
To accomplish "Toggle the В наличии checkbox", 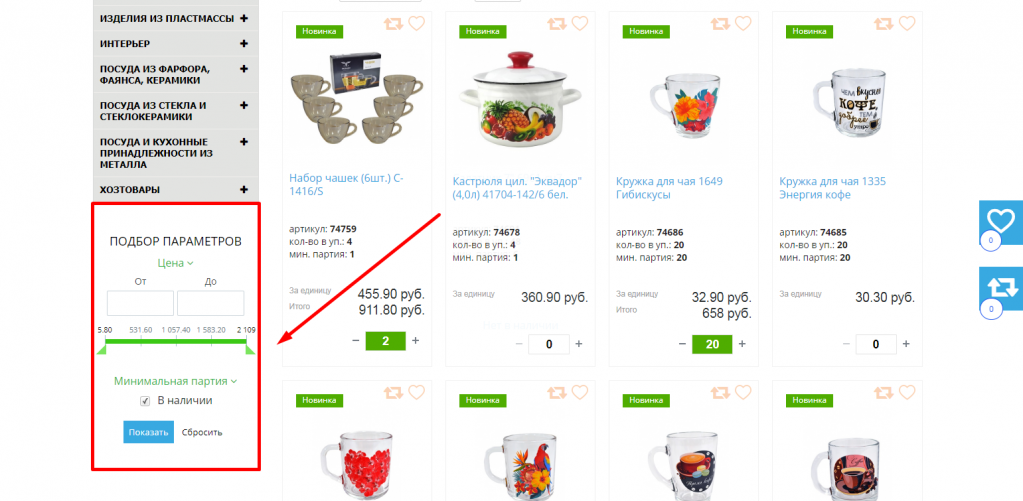I will coord(145,401).
